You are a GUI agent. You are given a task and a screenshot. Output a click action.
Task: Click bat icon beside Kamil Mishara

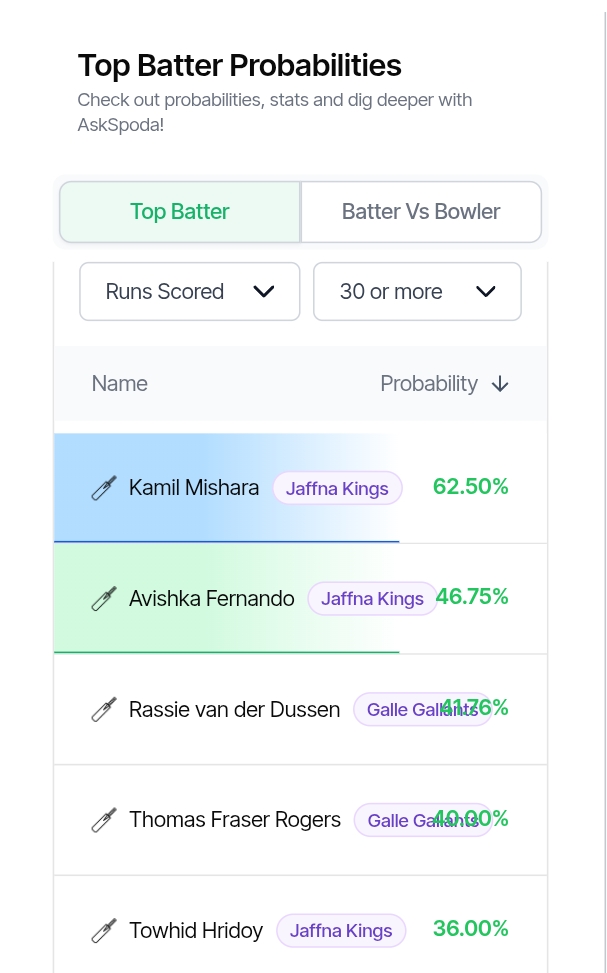click(x=104, y=488)
